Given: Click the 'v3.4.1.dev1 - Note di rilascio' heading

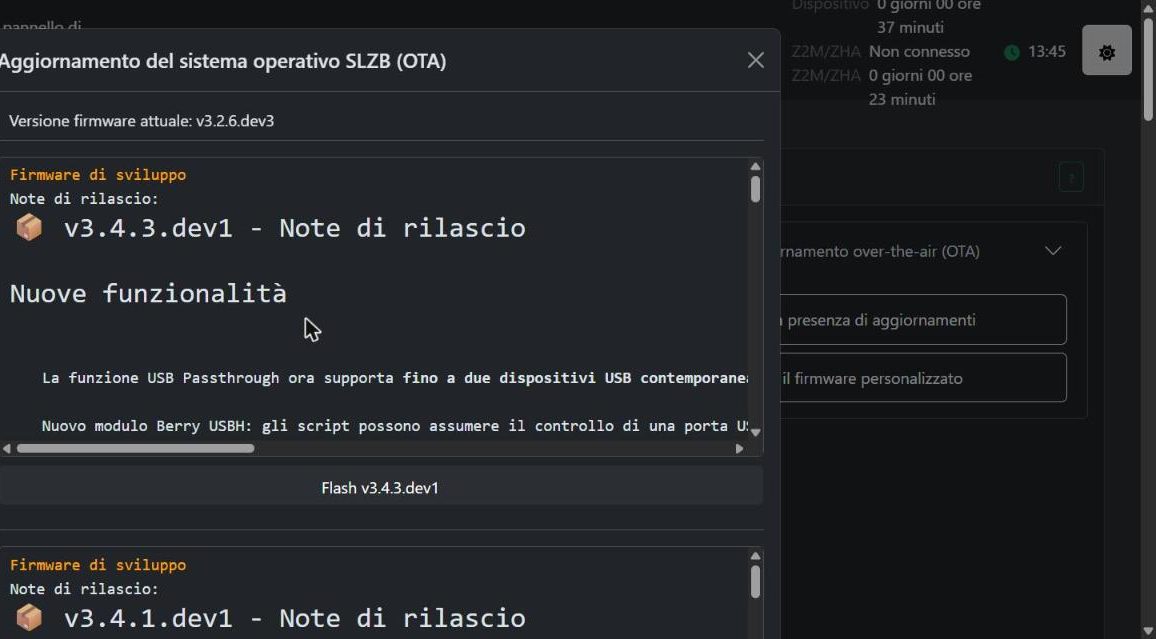Looking at the screenshot, I should click(295, 618).
